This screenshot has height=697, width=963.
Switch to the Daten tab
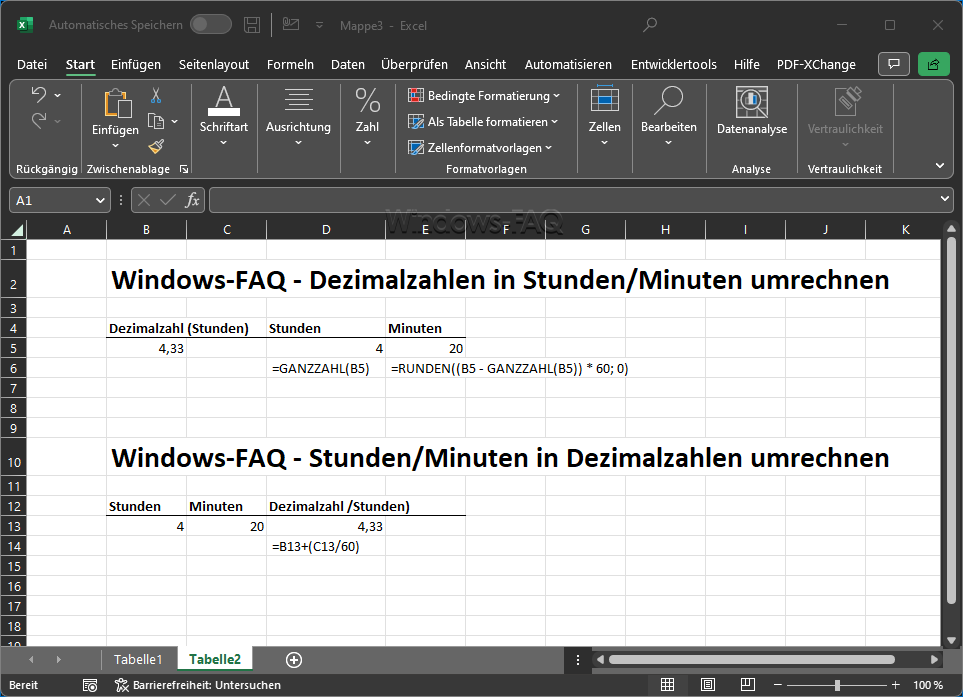tap(348, 64)
